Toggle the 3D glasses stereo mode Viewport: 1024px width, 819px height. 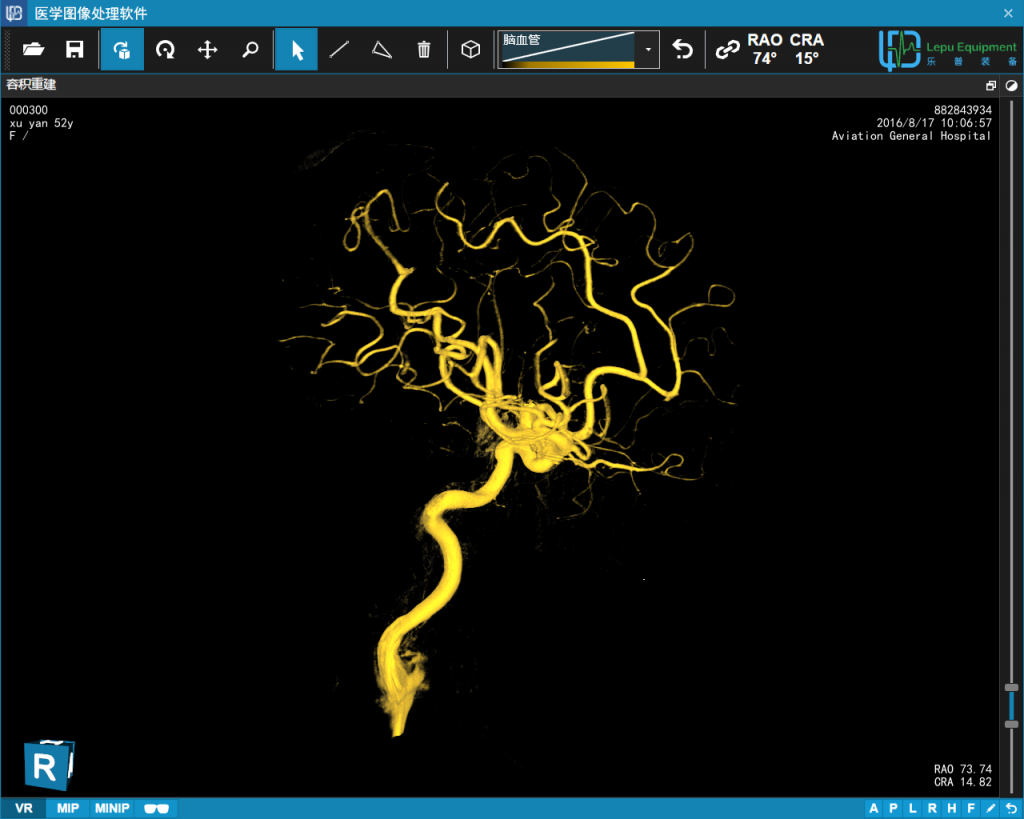pos(155,808)
